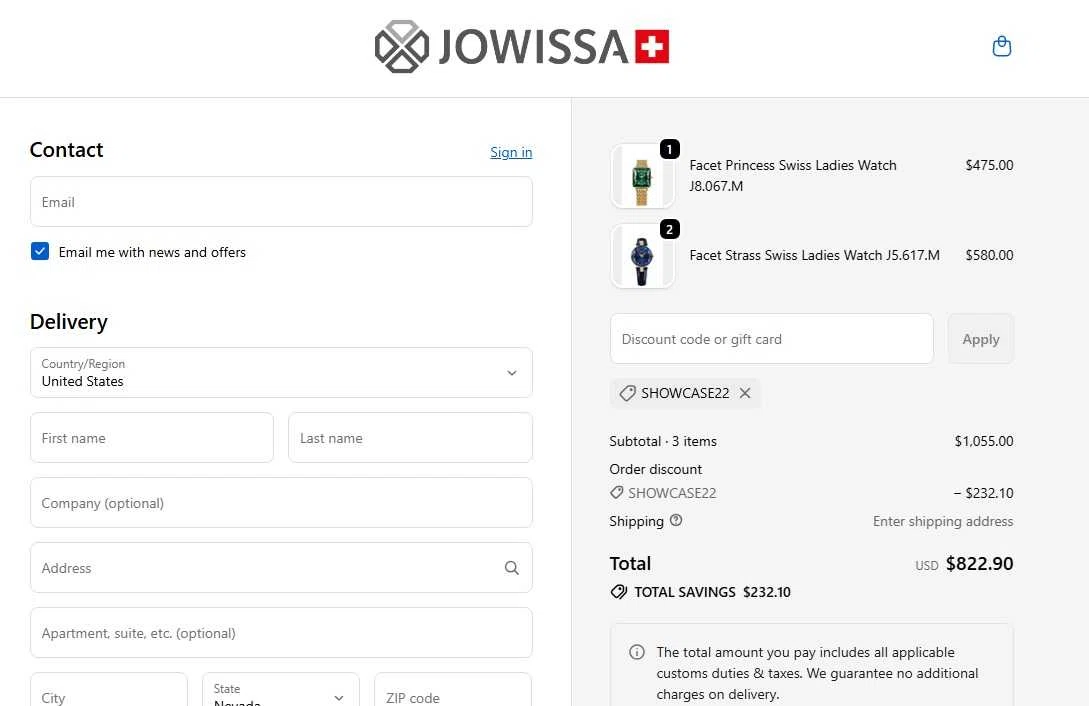
Task: Click the info icon in the customs notice
Action: click(x=637, y=652)
